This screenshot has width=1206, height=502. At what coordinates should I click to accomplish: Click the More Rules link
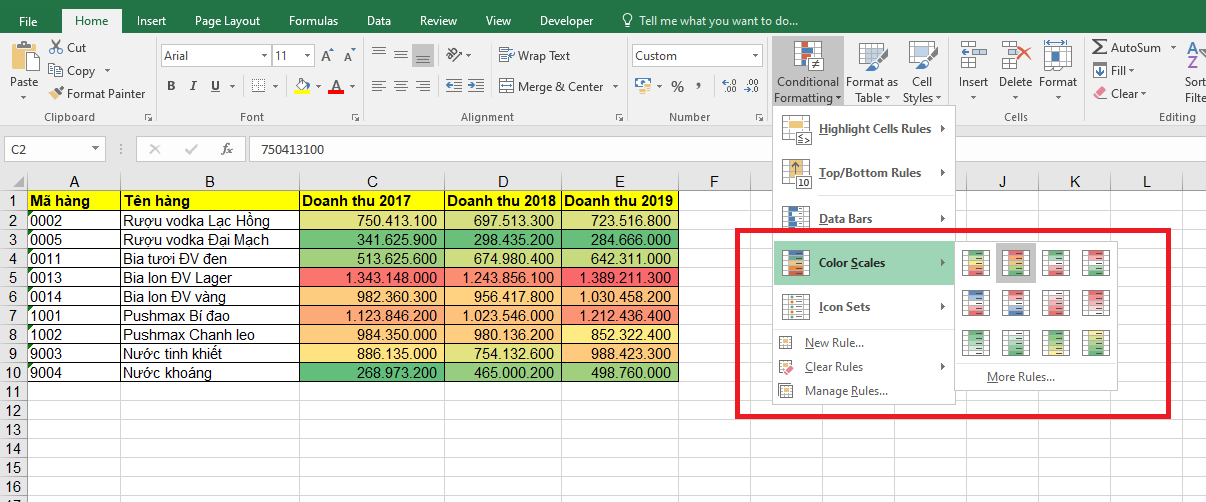coord(1020,377)
